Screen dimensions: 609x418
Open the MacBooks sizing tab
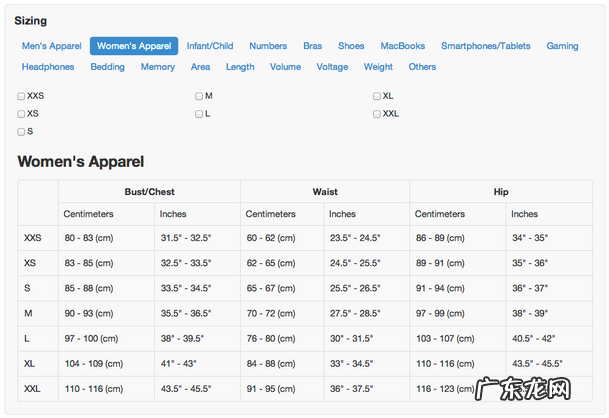[403, 46]
